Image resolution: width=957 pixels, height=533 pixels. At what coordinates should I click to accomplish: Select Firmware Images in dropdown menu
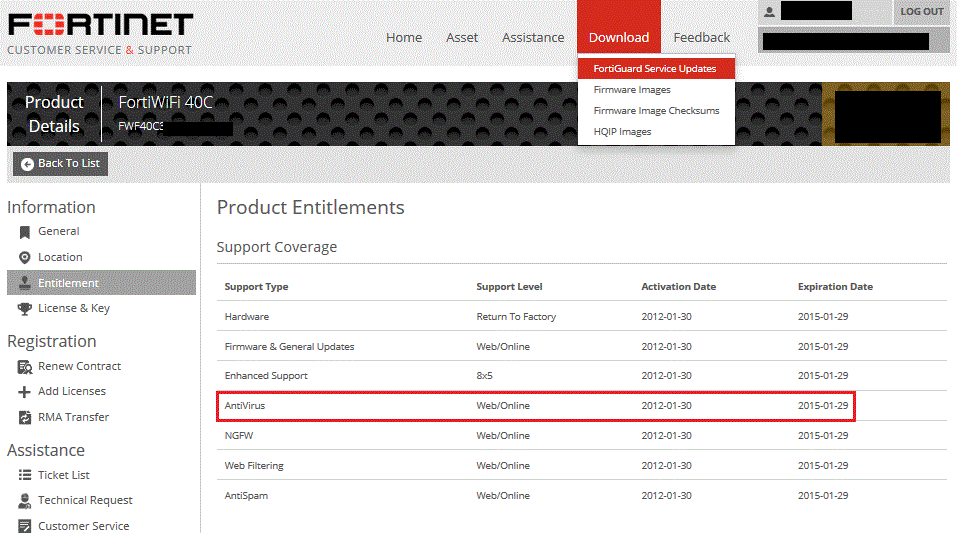pos(631,90)
